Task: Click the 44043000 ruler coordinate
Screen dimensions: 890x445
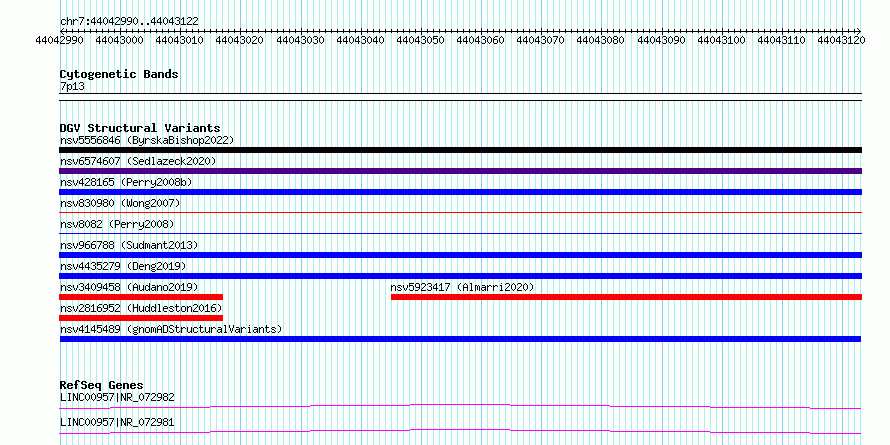Action: tap(119, 40)
